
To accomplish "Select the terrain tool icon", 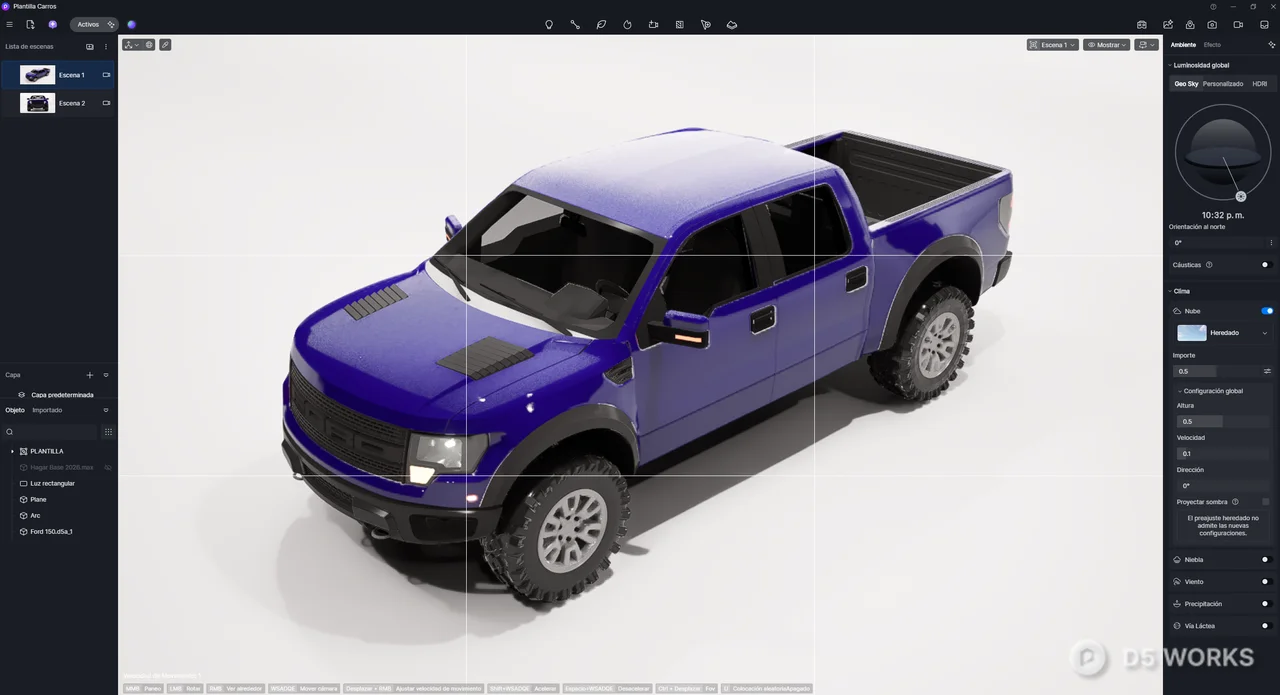I will click(732, 24).
